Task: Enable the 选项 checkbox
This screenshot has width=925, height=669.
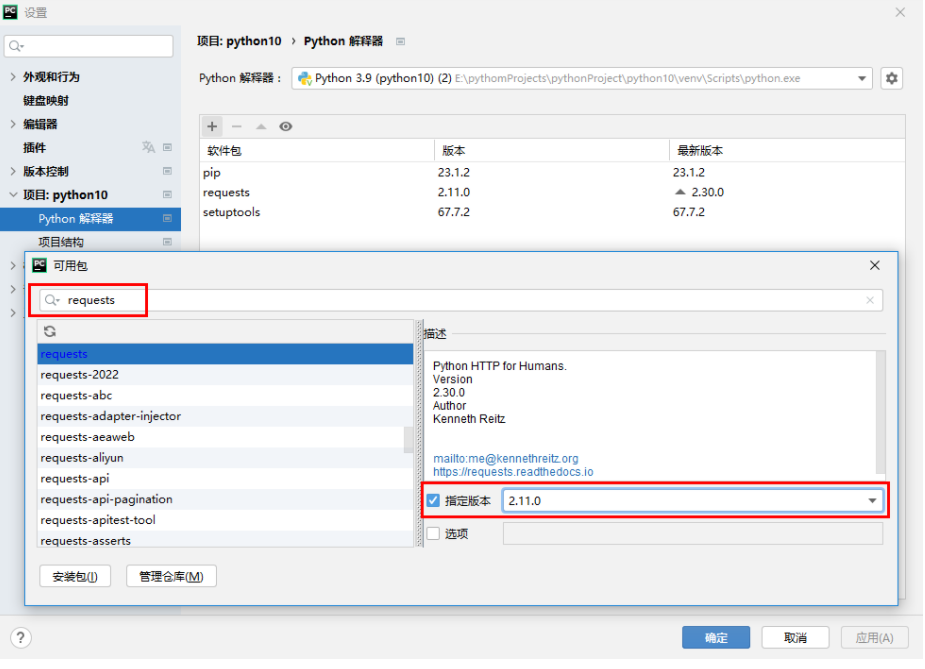Action: pyautogui.click(x=434, y=533)
